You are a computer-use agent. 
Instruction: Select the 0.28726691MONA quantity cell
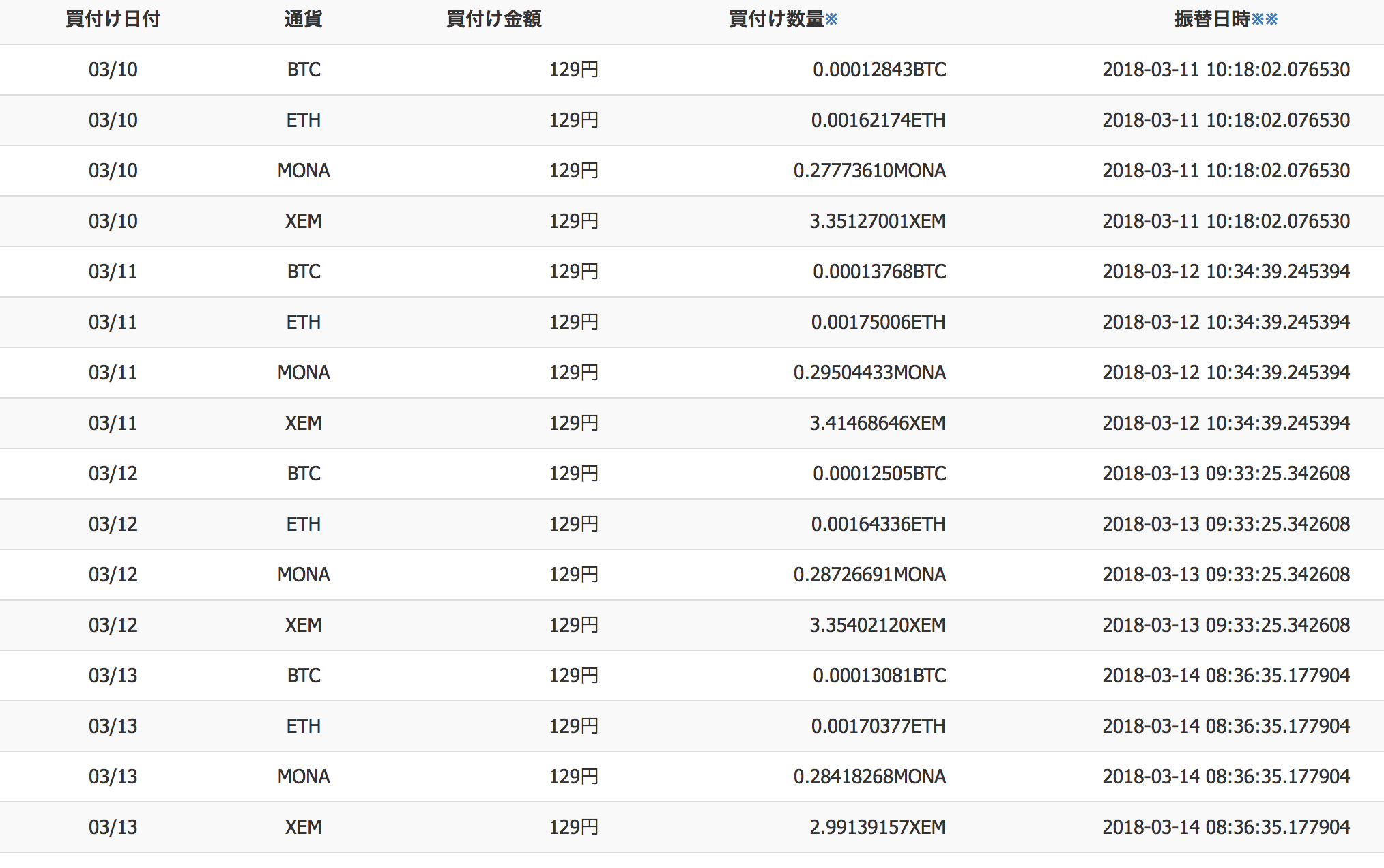point(869,575)
